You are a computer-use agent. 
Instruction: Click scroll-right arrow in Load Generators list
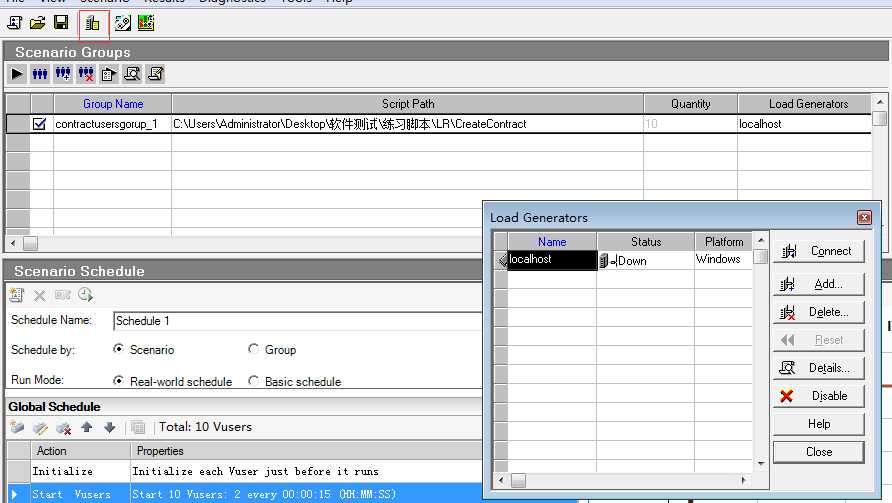click(744, 480)
